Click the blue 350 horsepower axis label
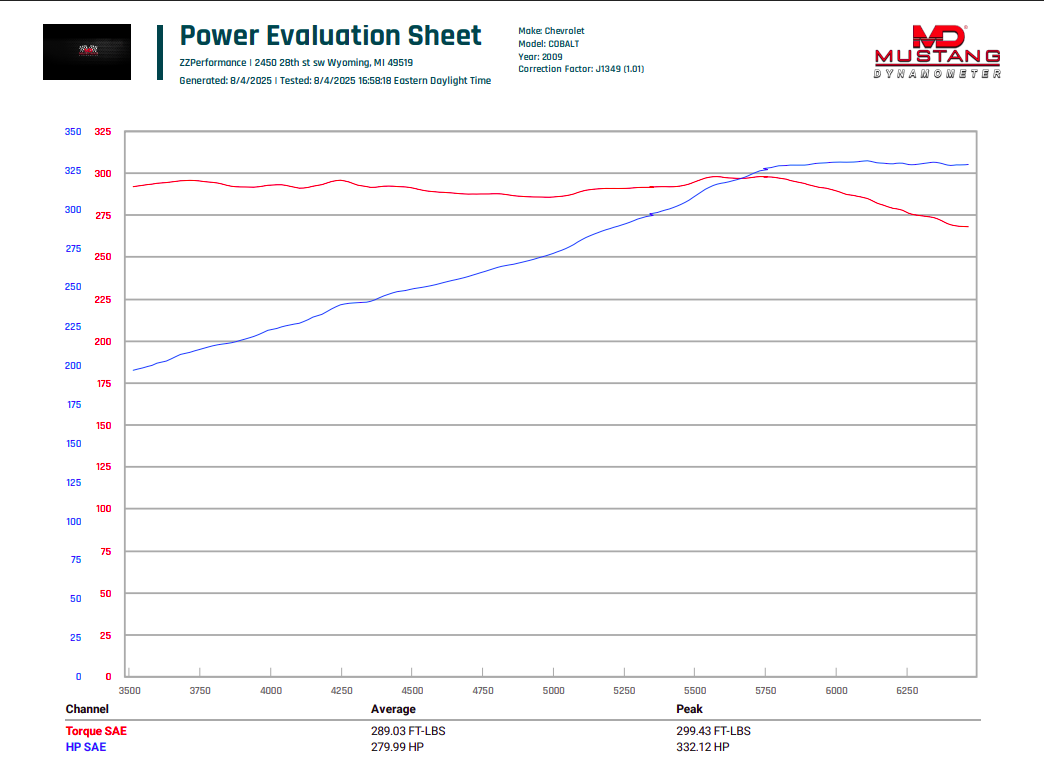This screenshot has width=1044, height=769. [73, 132]
